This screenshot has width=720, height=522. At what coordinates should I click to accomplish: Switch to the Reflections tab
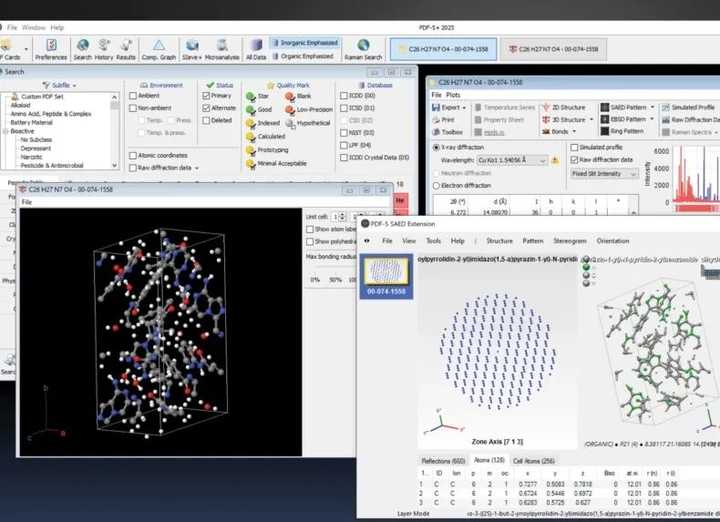(x=443, y=460)
